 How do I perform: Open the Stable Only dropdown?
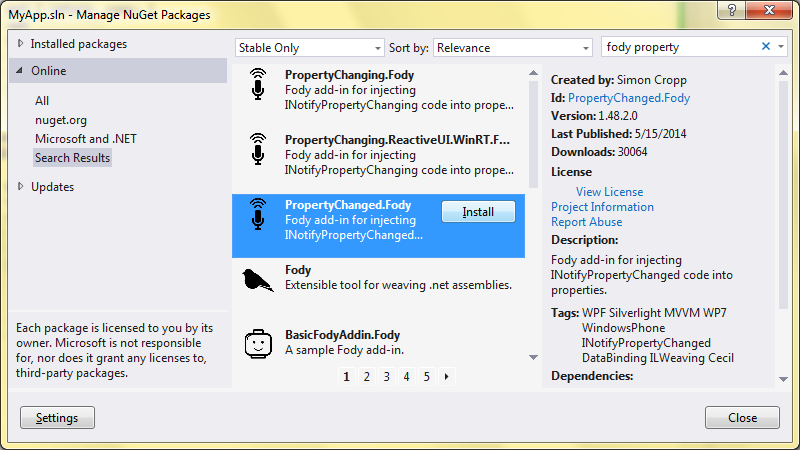[309, 48]
